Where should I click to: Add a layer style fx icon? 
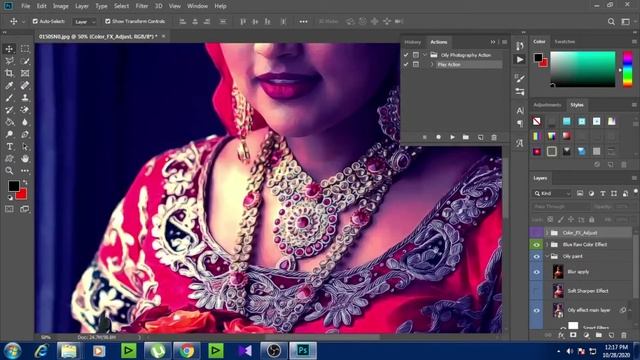point(561,335)
